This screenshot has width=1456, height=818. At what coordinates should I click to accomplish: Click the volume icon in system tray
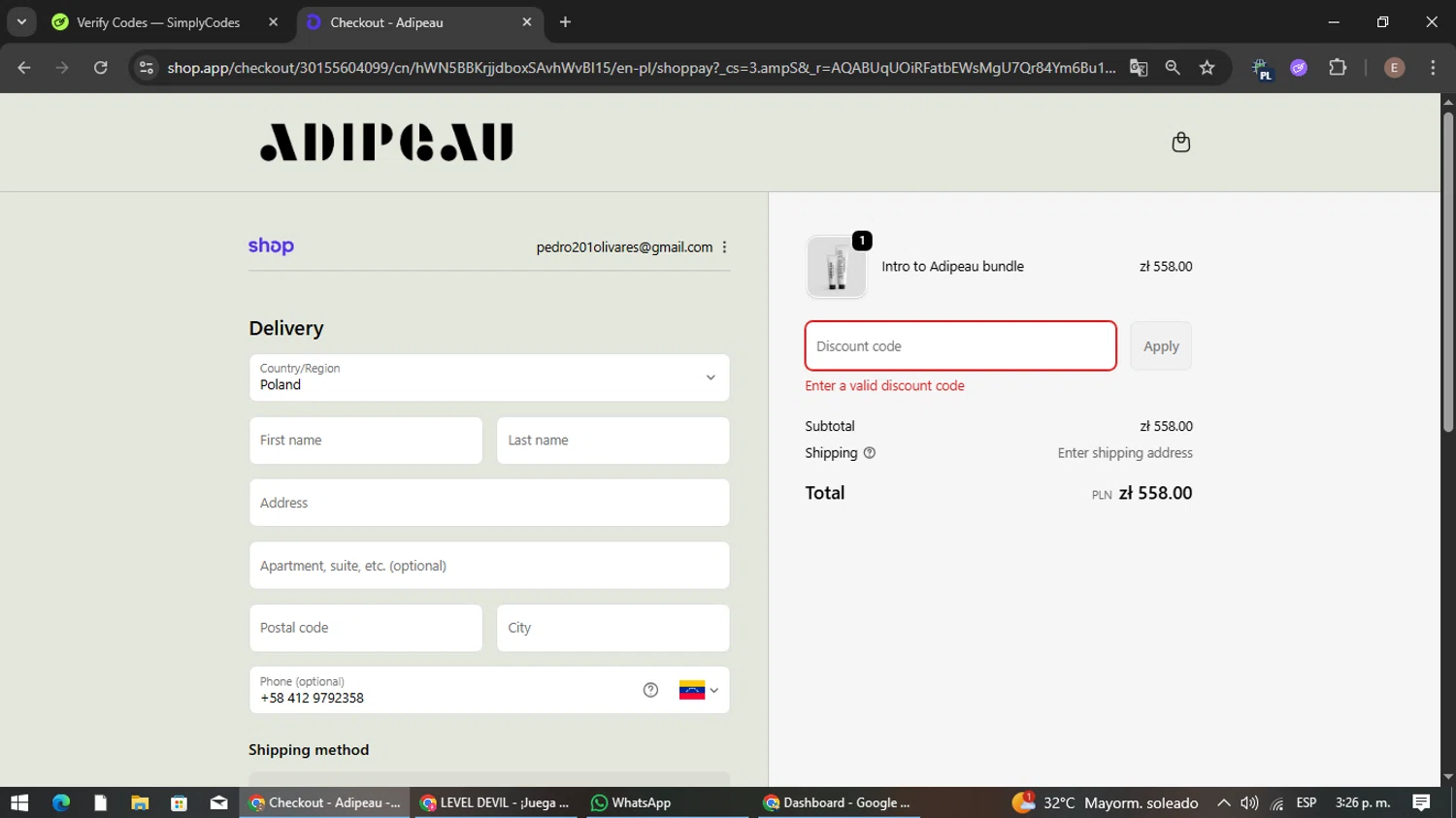coord(1249,802)
